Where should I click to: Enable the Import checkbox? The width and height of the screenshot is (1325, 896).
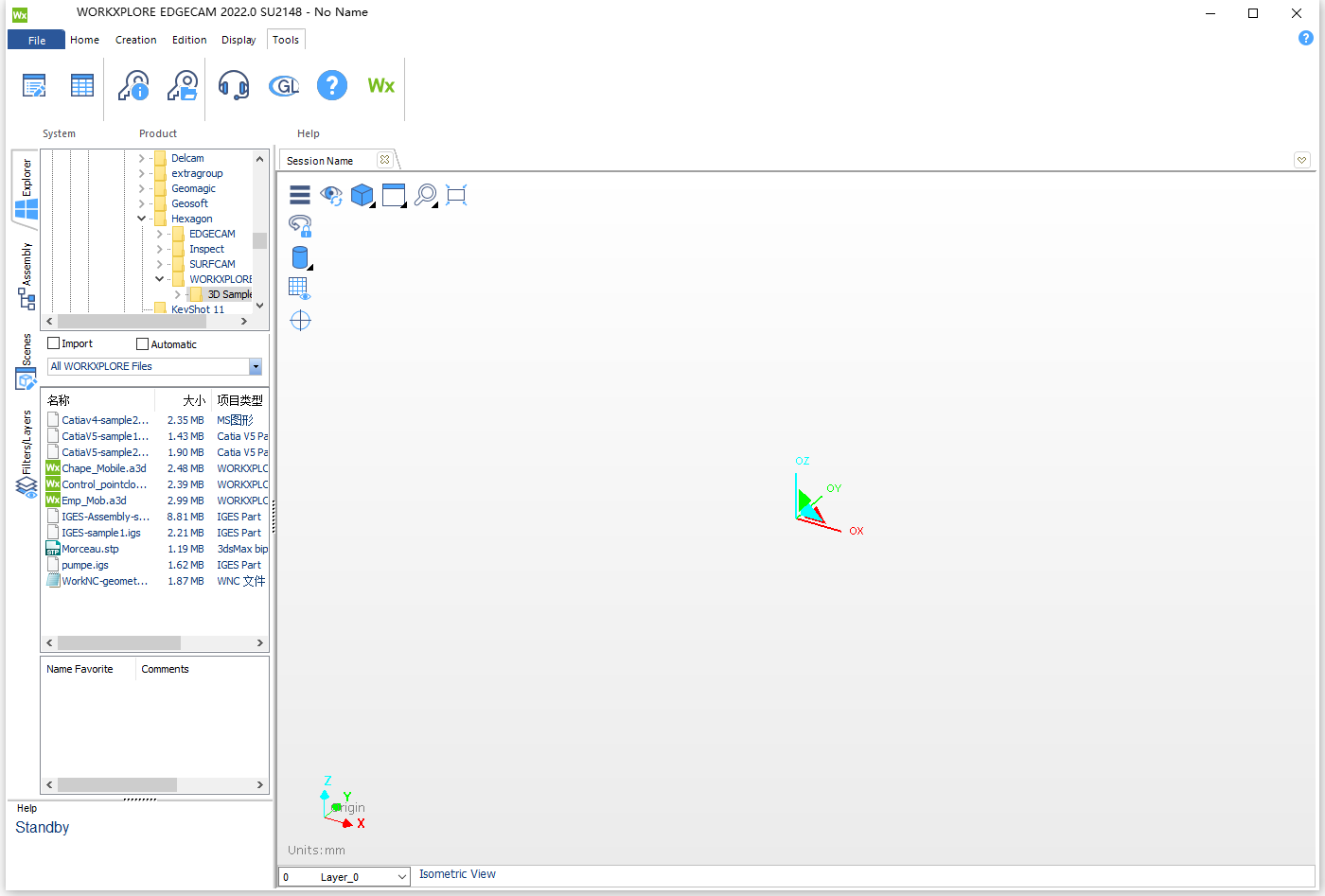54,343
